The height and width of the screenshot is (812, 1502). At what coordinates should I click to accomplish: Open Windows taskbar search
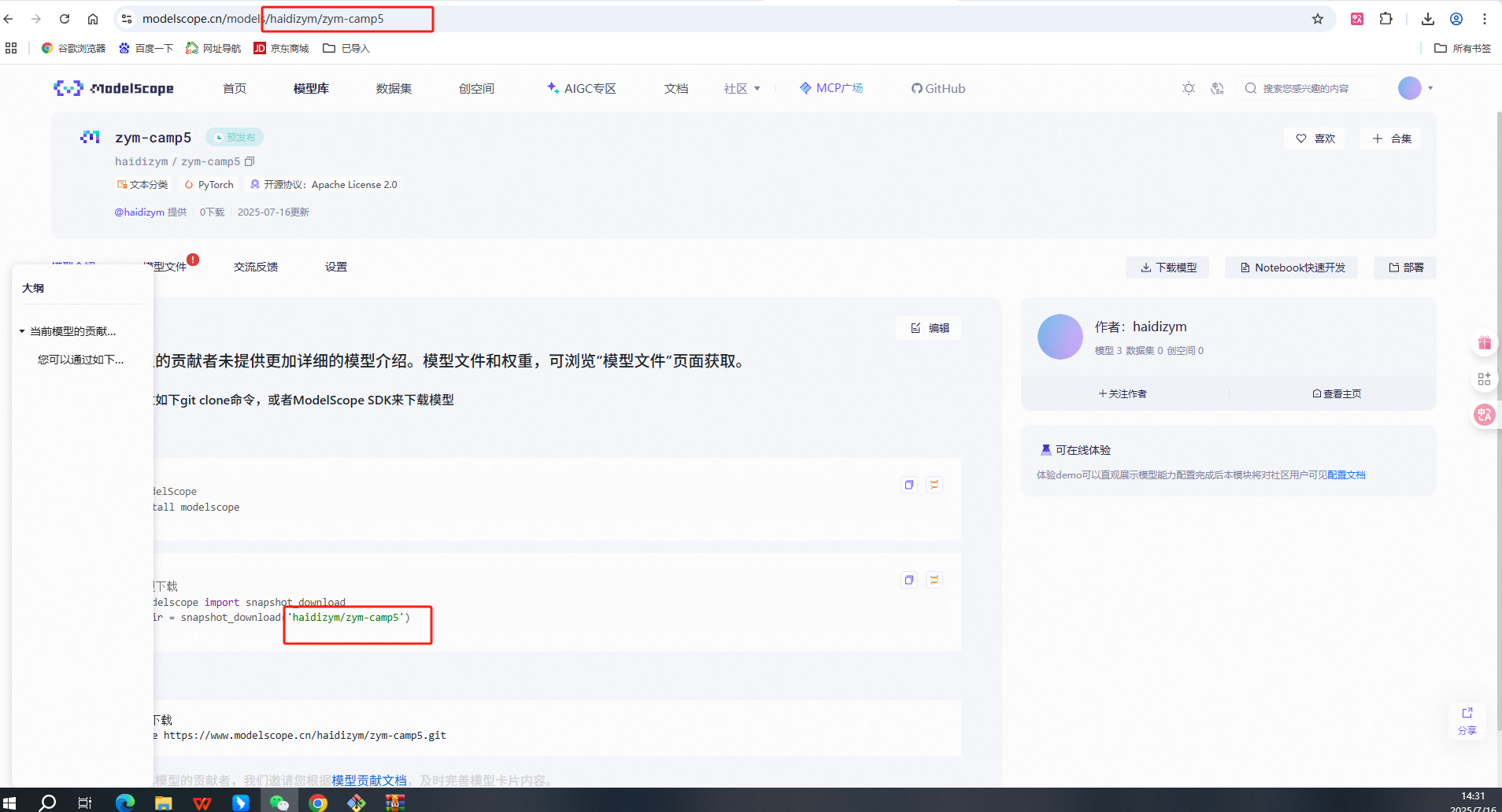[47, 803]
